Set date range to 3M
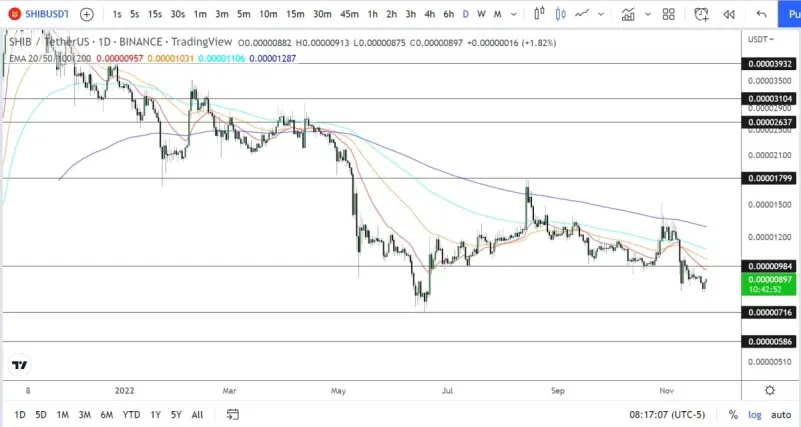 [84, 415]
